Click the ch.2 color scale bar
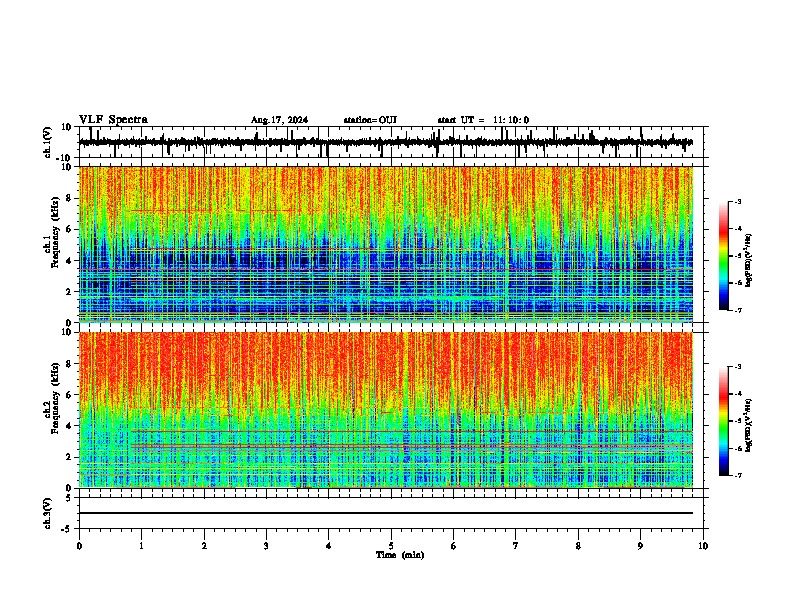Image resolution: width=792 pixels, height=612 pixels. coord(723,421)
